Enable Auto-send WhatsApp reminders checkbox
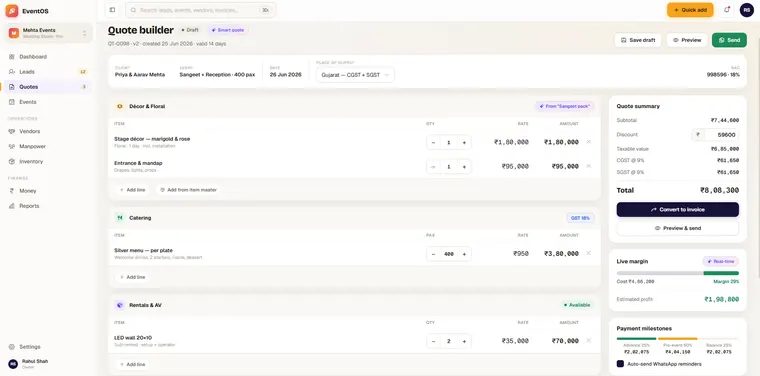This screenshot has width=760, height=376. click(620, 364)
